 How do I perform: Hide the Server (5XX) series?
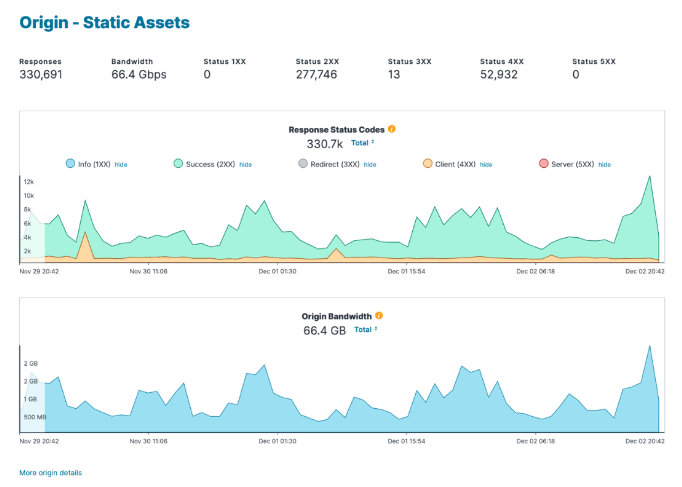click(605, 164)
